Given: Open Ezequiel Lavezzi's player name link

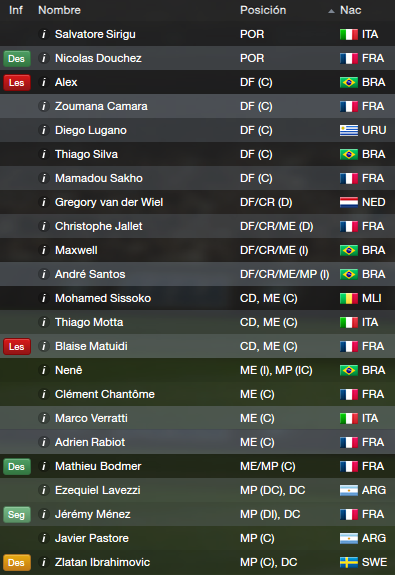Looking at the screenshot, I should pyautogui.click(x=98, y=490).
